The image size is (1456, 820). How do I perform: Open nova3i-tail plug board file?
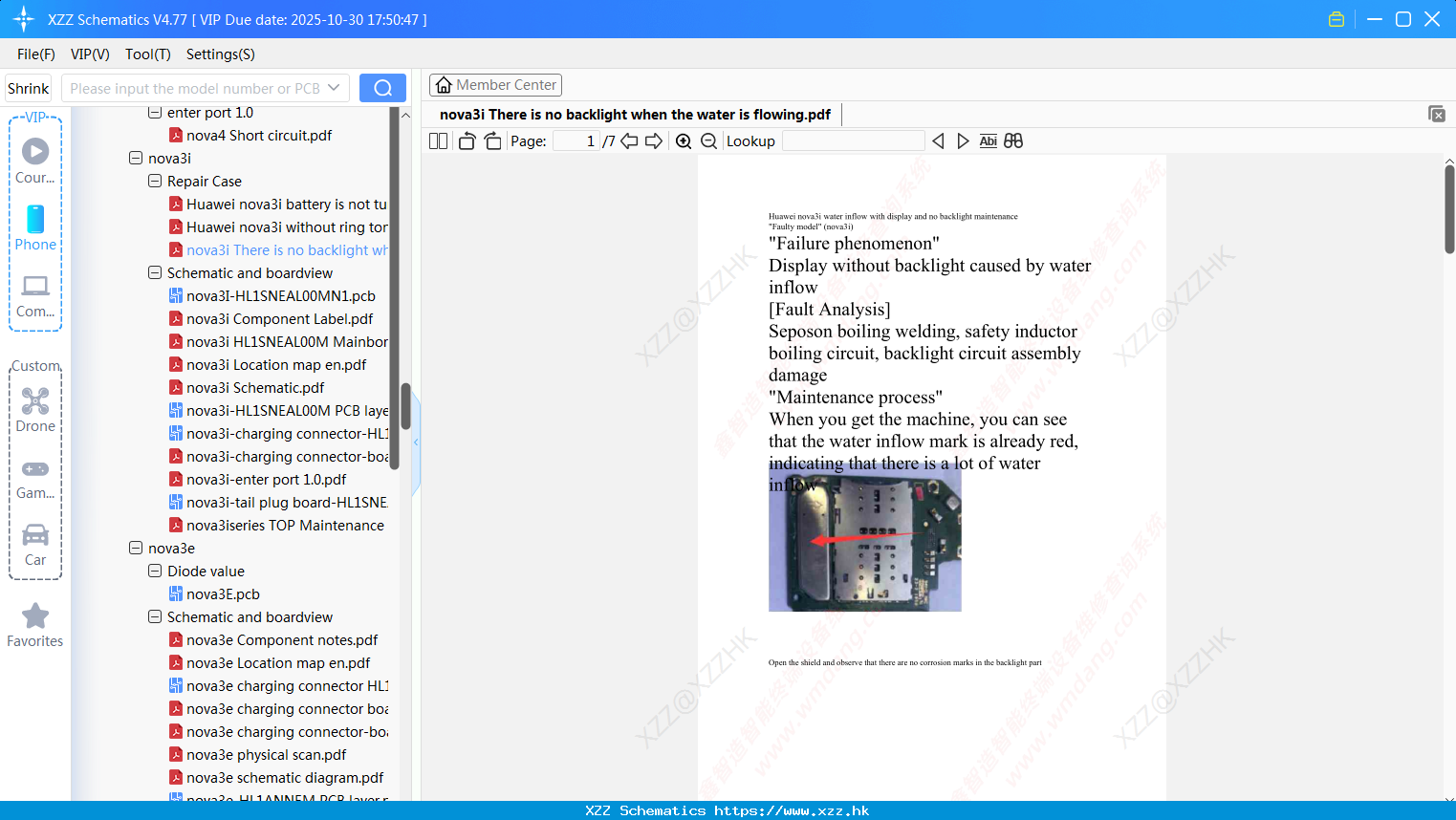(278, 502)
